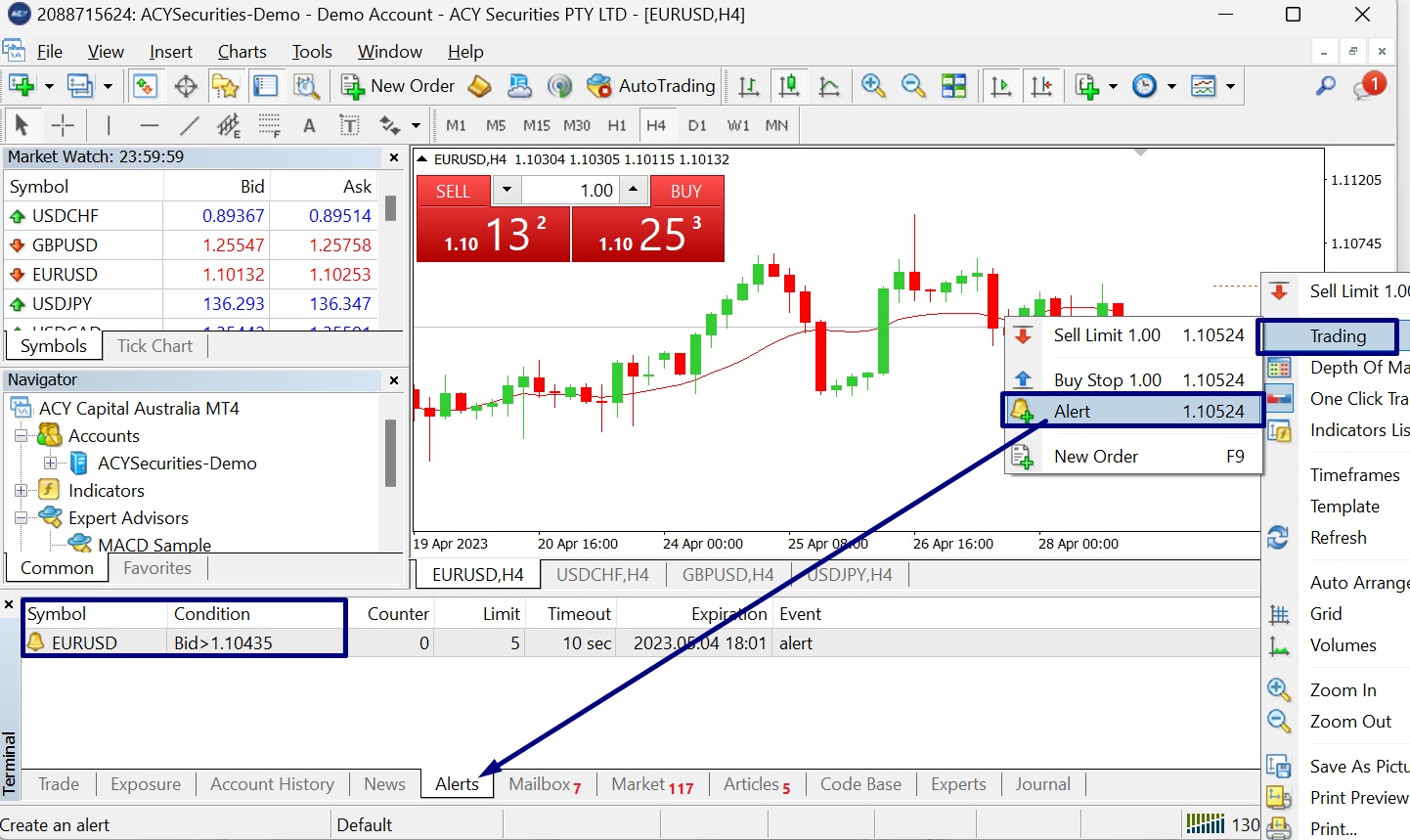
Task: Select the candlestick chart type icon
Action: 789,86
